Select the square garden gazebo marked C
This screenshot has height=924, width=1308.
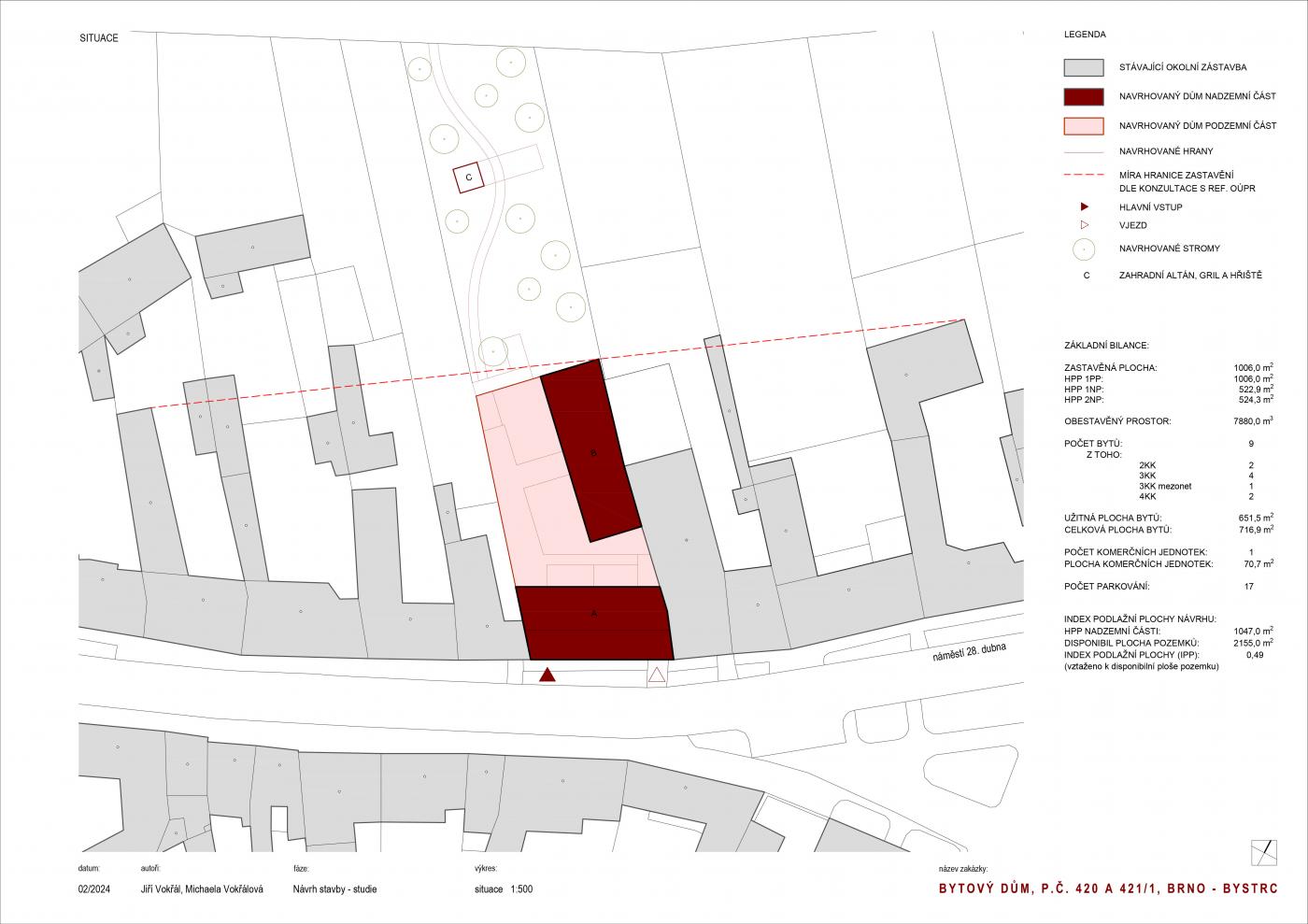469,177
